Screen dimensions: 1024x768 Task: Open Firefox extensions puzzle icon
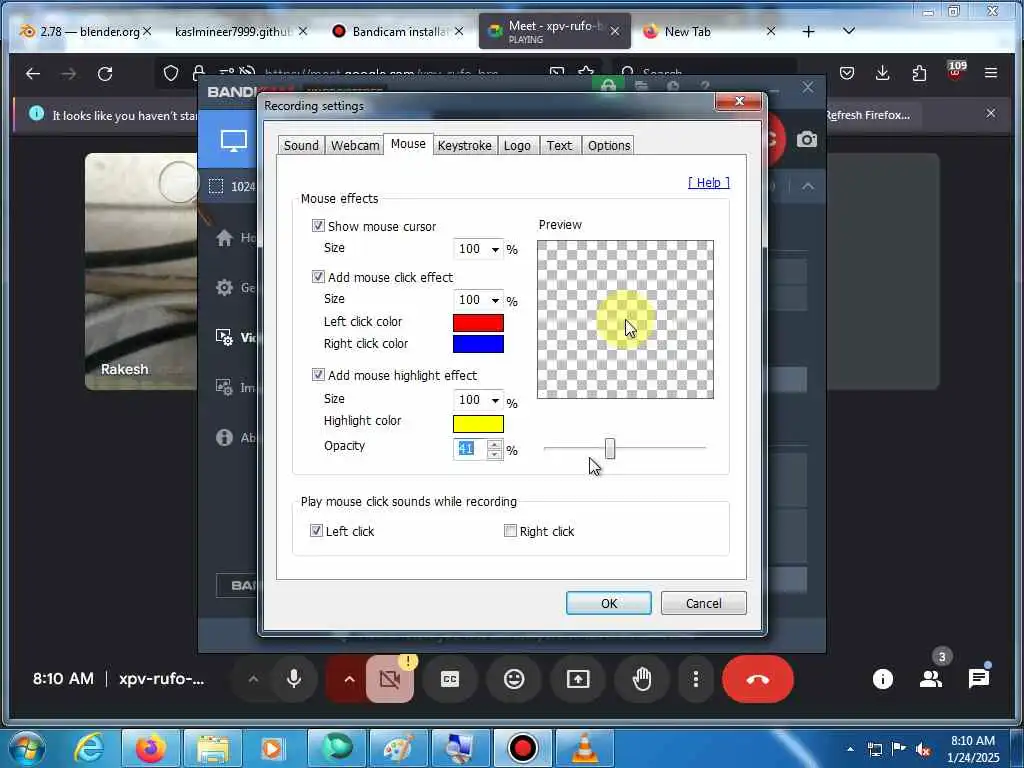click(919, 73)
